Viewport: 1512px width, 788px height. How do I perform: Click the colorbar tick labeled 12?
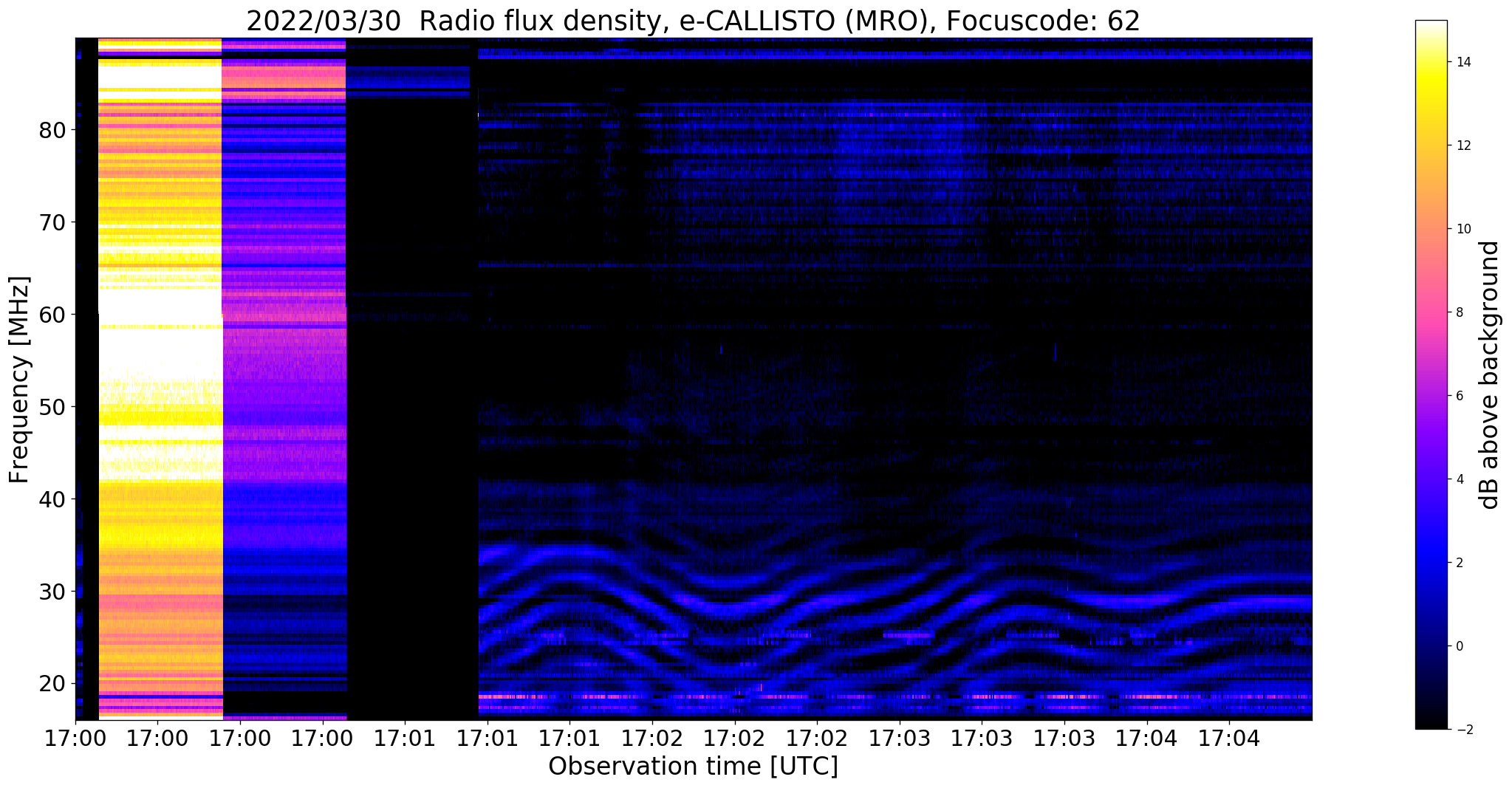[1463, 145]
